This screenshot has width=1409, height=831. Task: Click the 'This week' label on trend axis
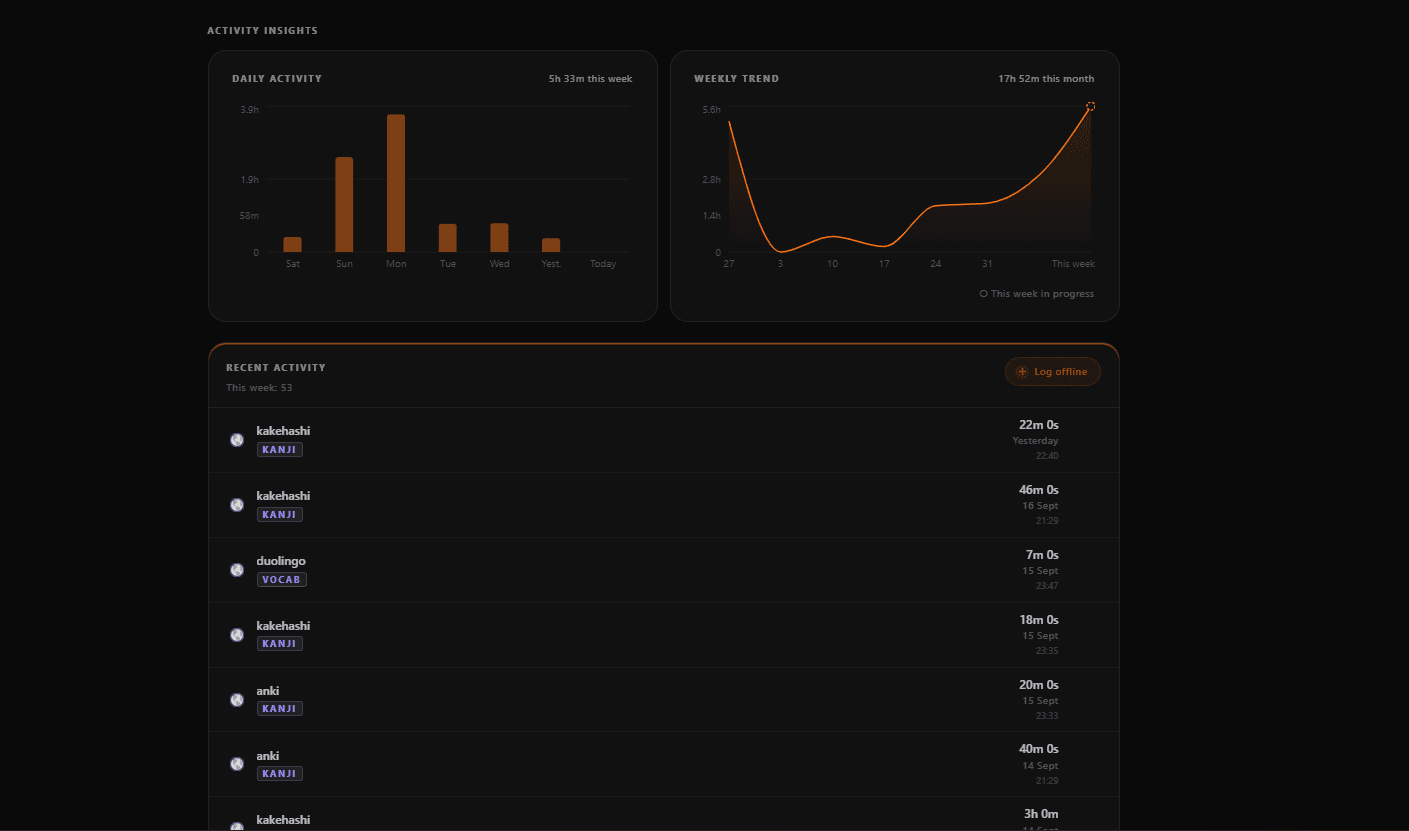pyautogui.click(x=1073, y=264)
